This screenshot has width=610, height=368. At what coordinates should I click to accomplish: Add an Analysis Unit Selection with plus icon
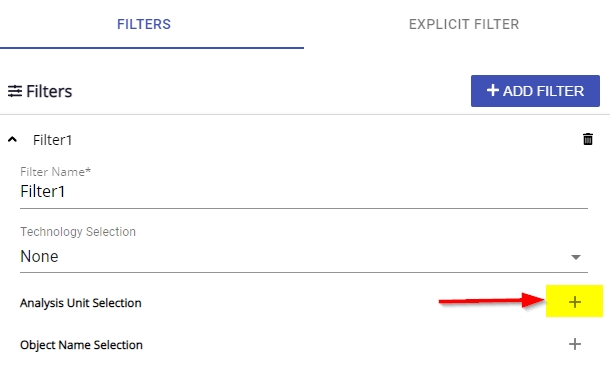pyautogui.click(x=575, y=302)
